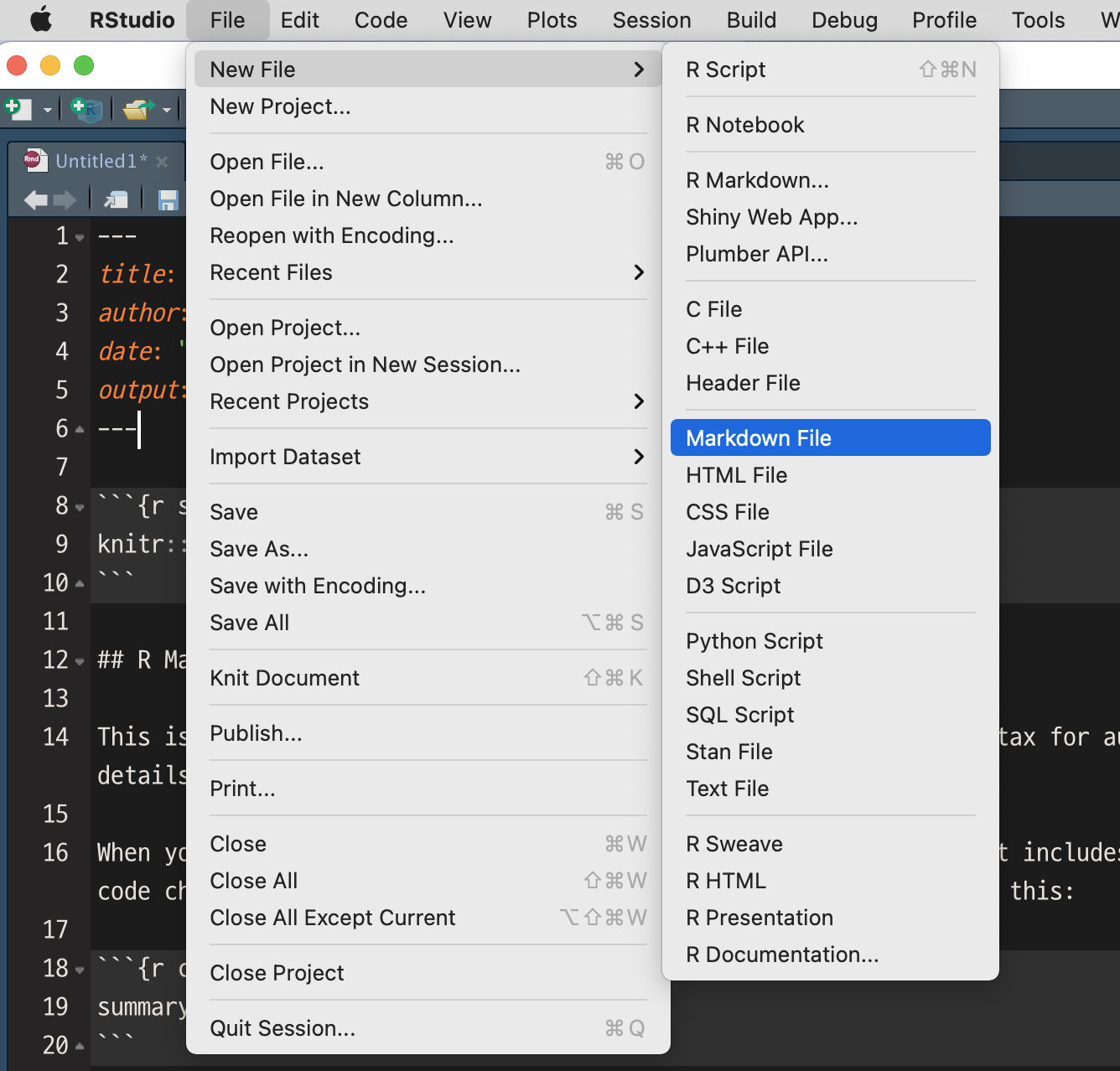The height and width of the screenshot is (1071, 1120).
Task: Create a new HTML File
Action: (x=831, y=475)
